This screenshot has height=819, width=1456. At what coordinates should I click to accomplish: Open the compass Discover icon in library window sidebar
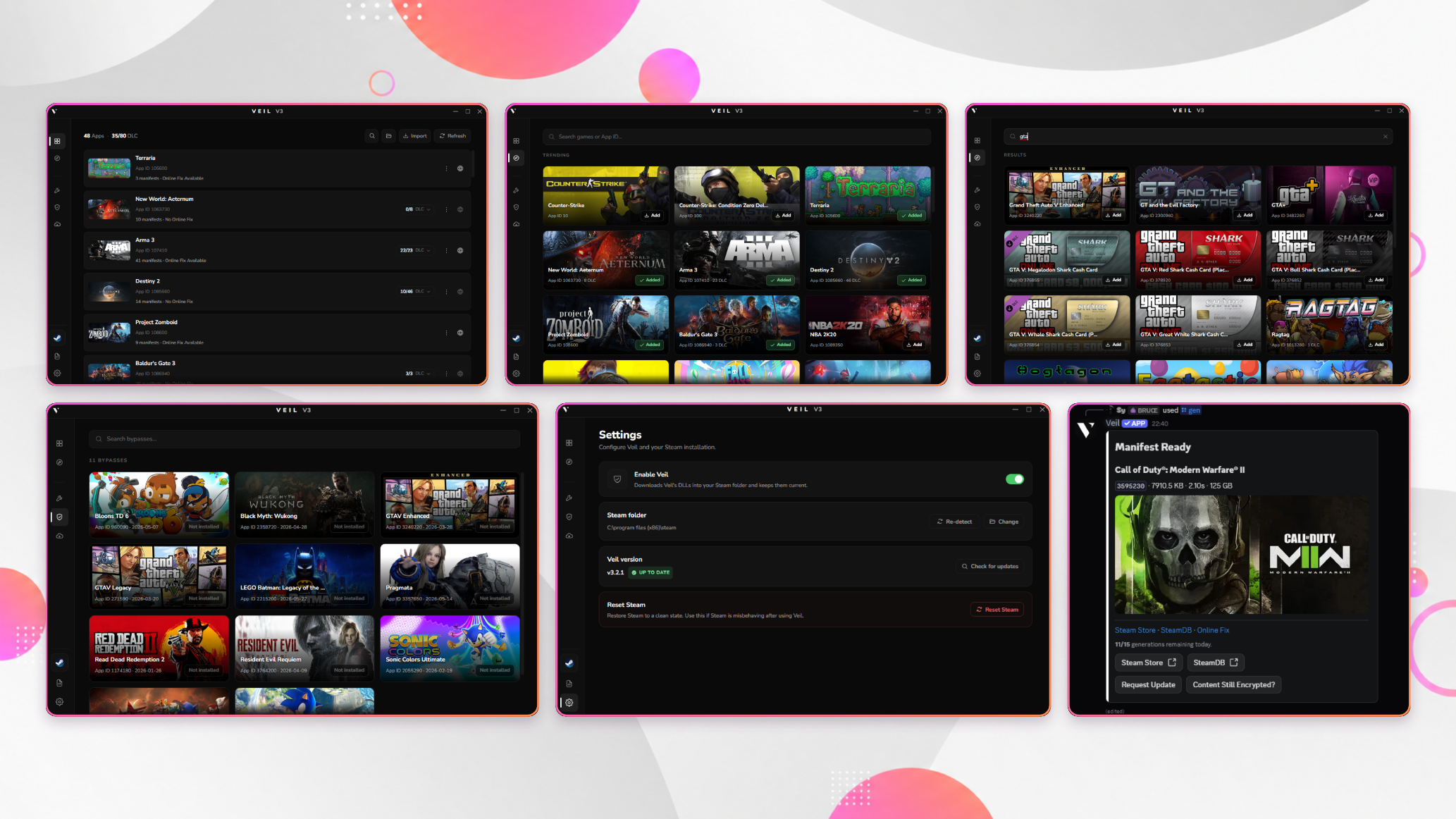click(58, 159)
